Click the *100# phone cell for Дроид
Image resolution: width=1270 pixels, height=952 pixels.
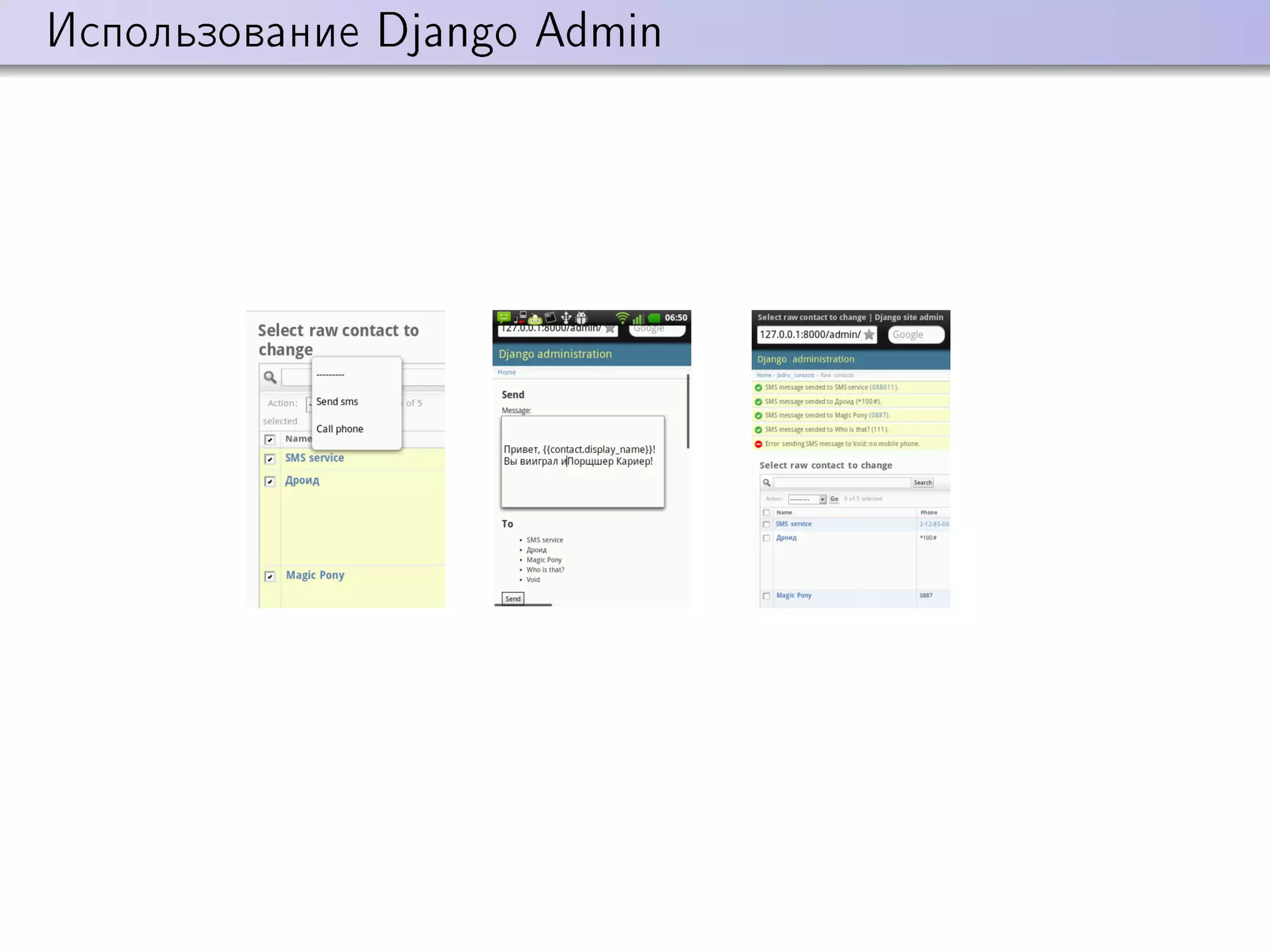(x=928, y=538)
